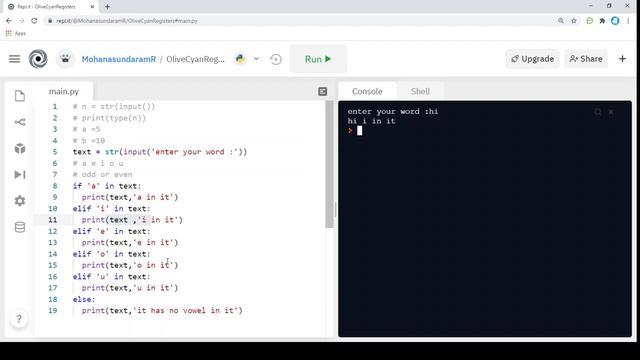This screenshot has width=640, height=360.
Task: Open the help question mark icon
Action: point(19,319)
